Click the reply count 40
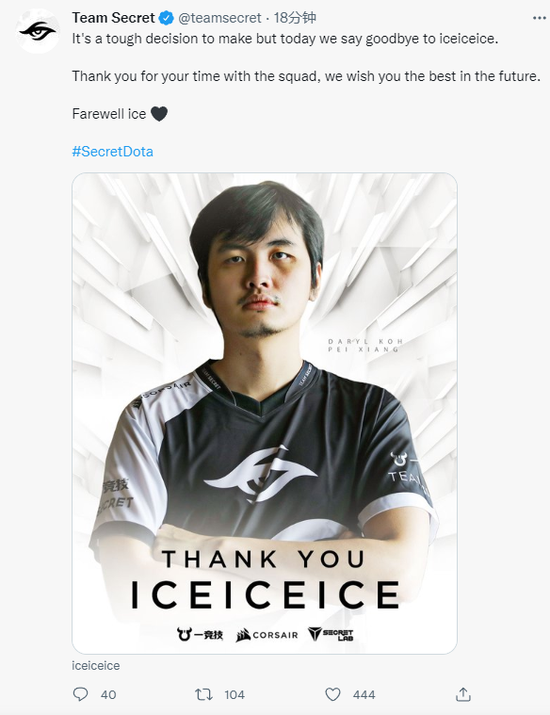 click(x=108, y=694)
